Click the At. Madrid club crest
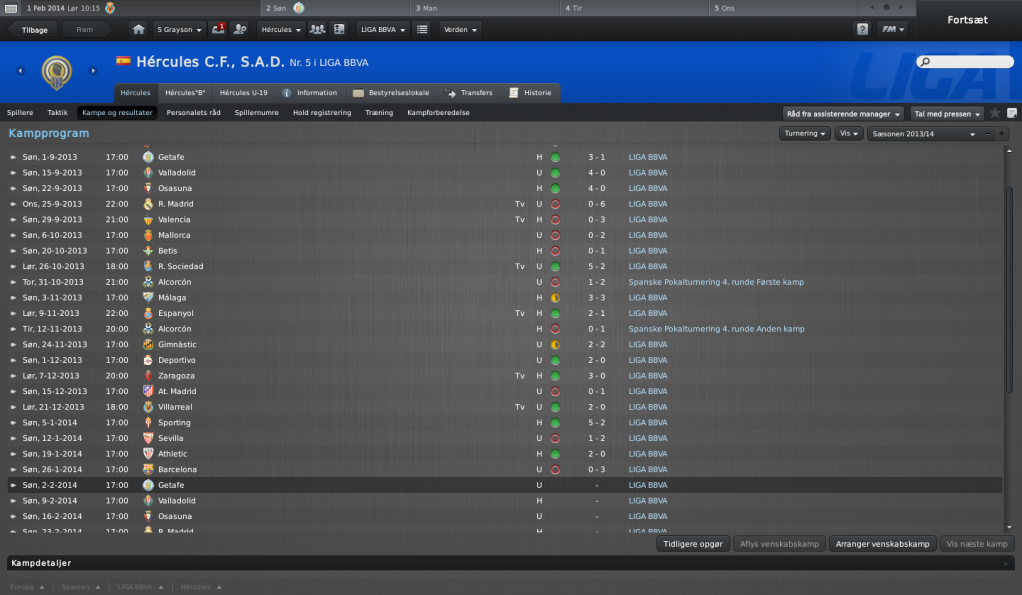Viewport: 1022px width, 595px height. click(x=148, y=391)
